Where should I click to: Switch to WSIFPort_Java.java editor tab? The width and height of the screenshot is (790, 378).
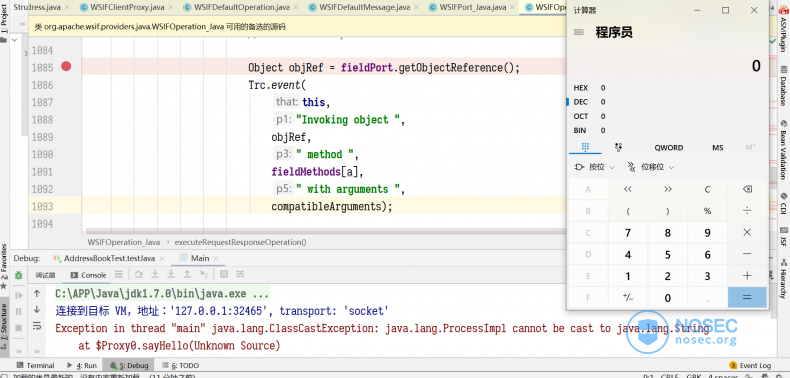pos(473,7)
